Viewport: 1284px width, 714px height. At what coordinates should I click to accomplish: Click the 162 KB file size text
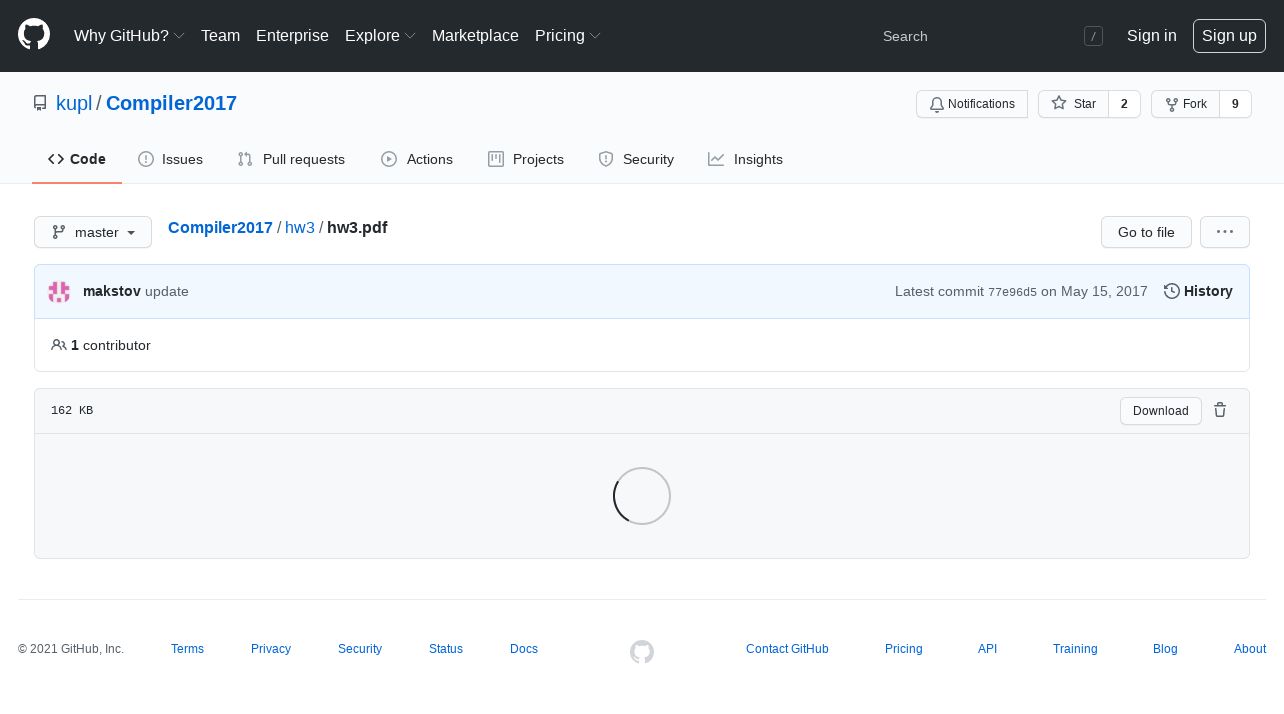point(72,411)
